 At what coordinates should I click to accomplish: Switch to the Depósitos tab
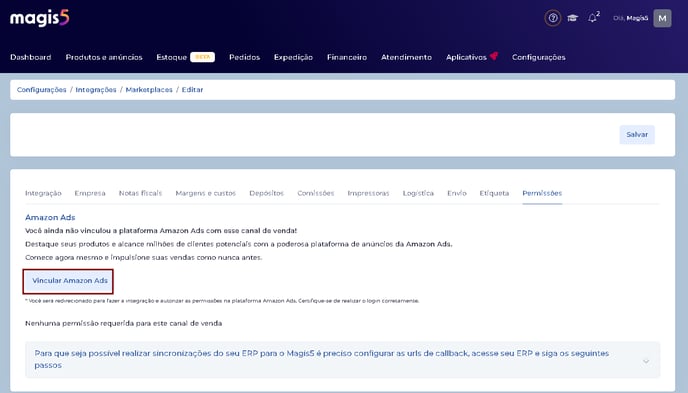pos(266,193)
